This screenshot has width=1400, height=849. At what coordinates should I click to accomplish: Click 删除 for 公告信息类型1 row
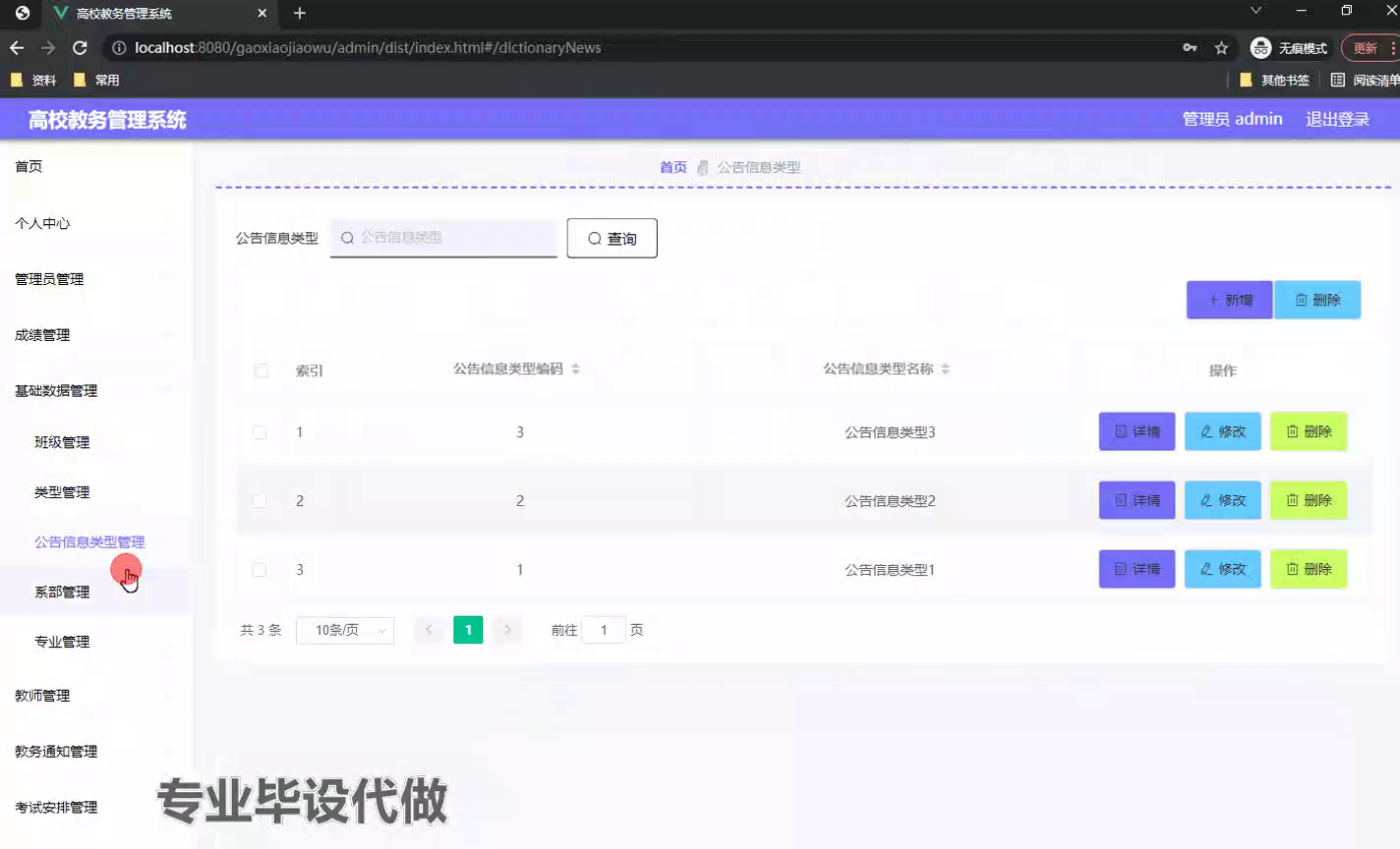click(1309, 569)
